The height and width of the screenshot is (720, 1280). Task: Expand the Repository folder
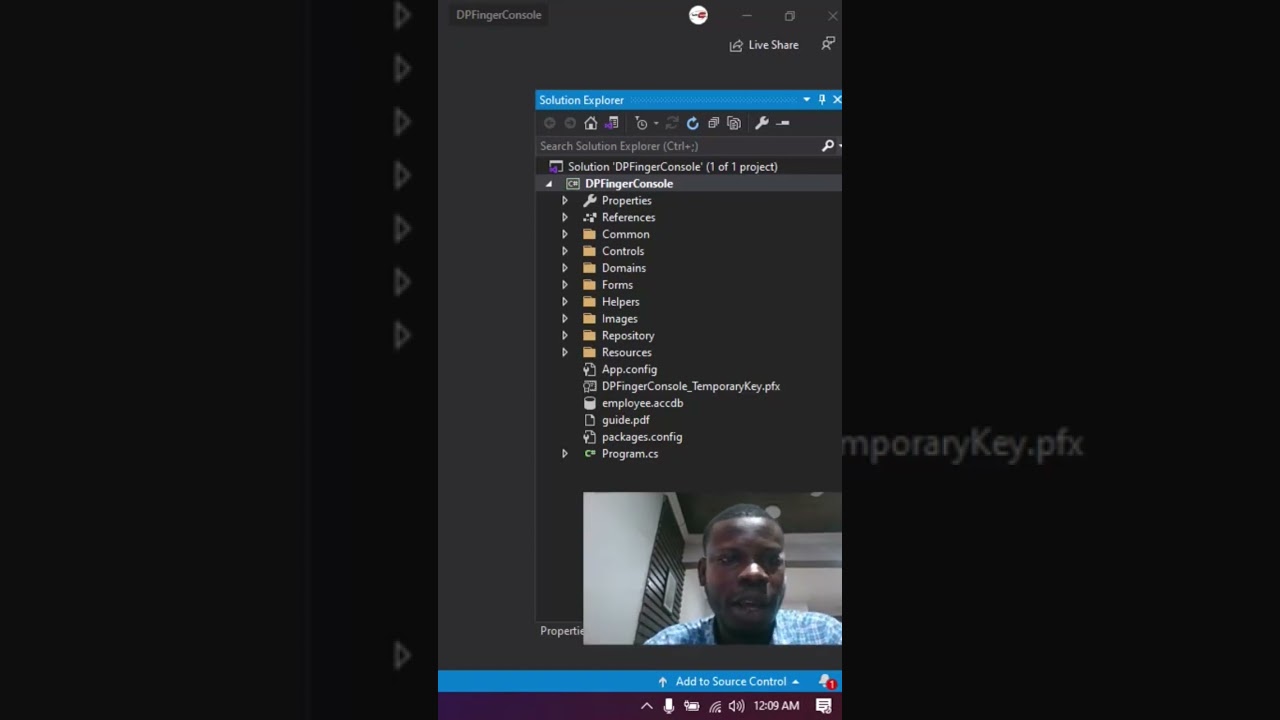(565, 336)
